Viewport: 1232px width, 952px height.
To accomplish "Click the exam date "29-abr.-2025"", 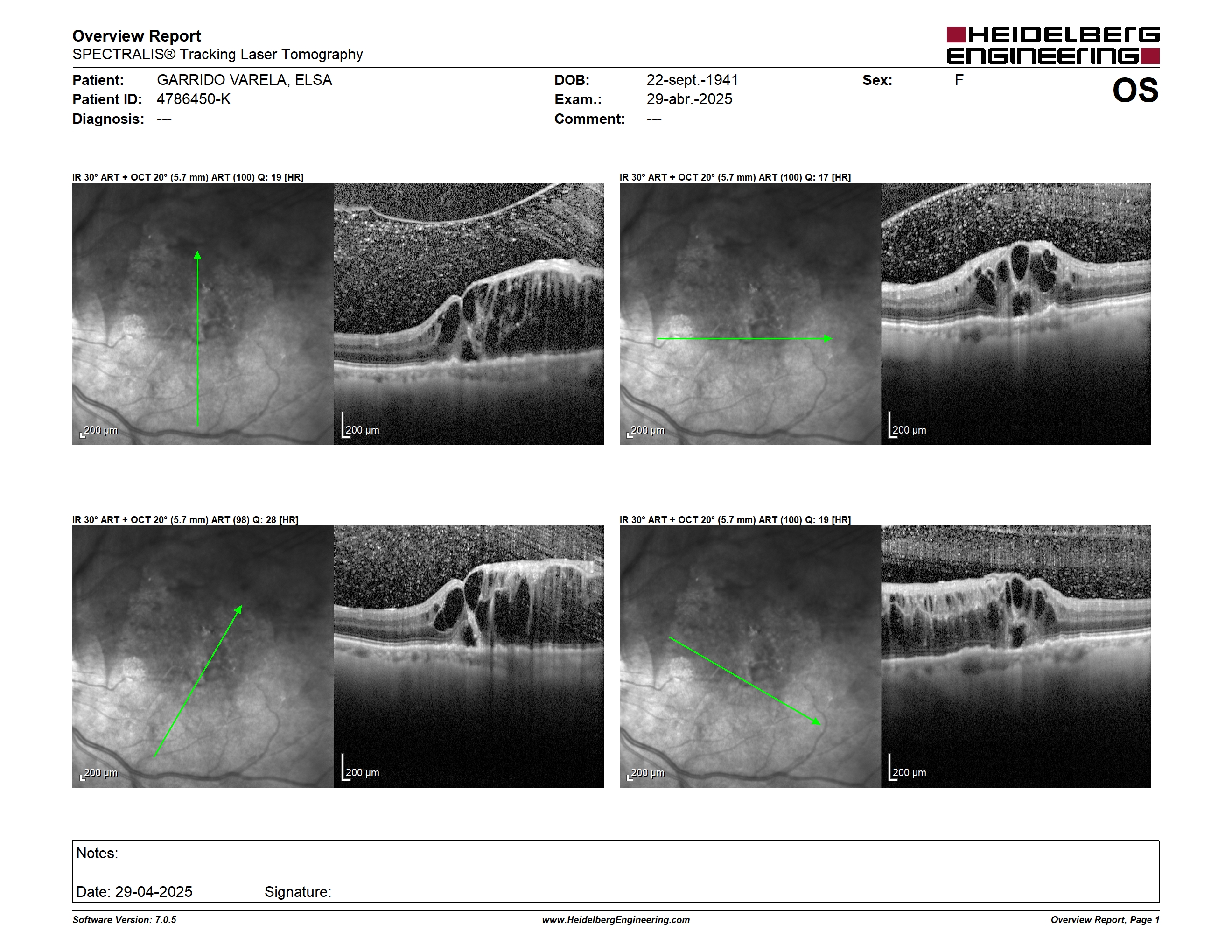I will 689,99.
